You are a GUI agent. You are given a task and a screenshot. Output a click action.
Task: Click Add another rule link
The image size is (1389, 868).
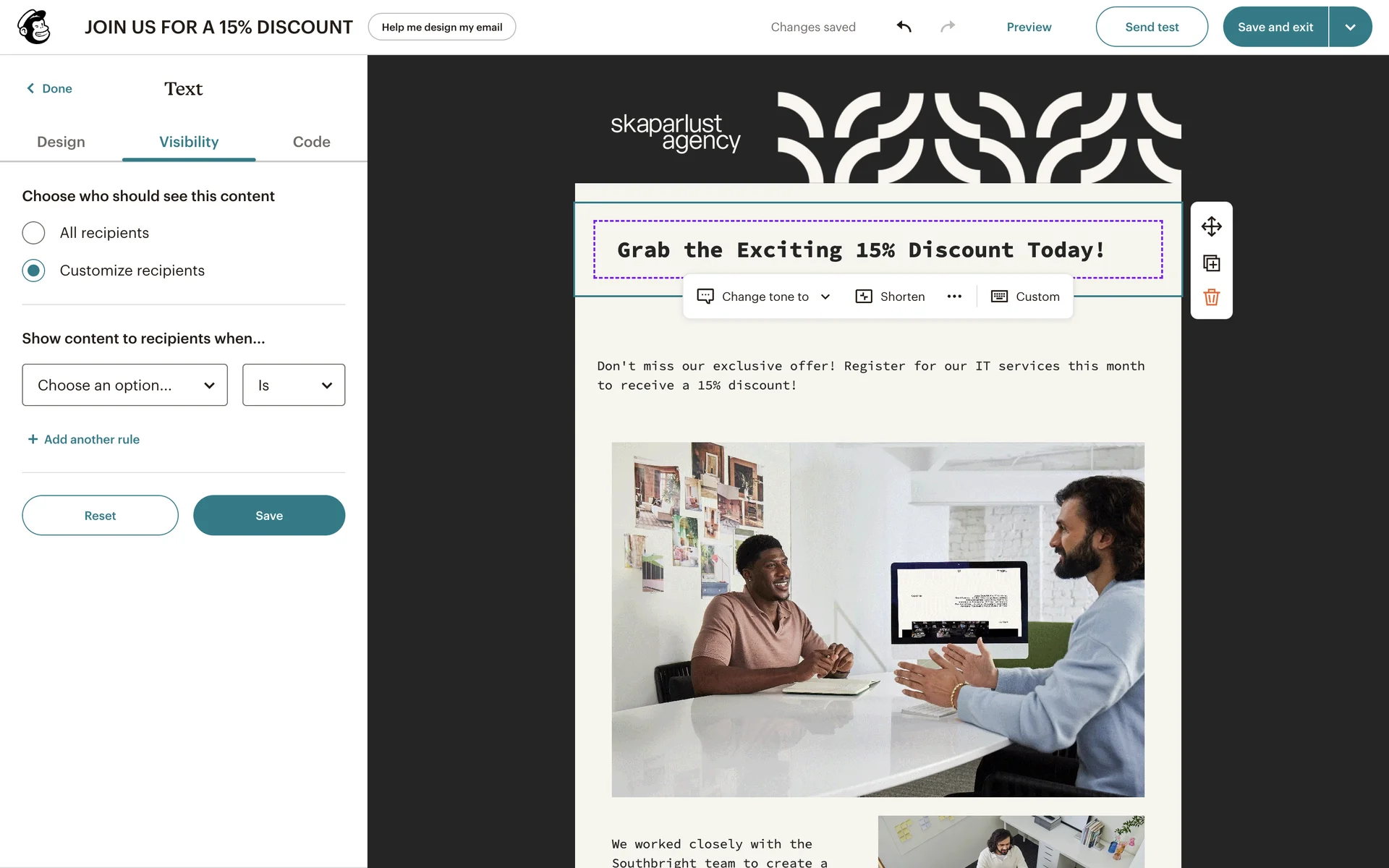[x=84, y=439]
